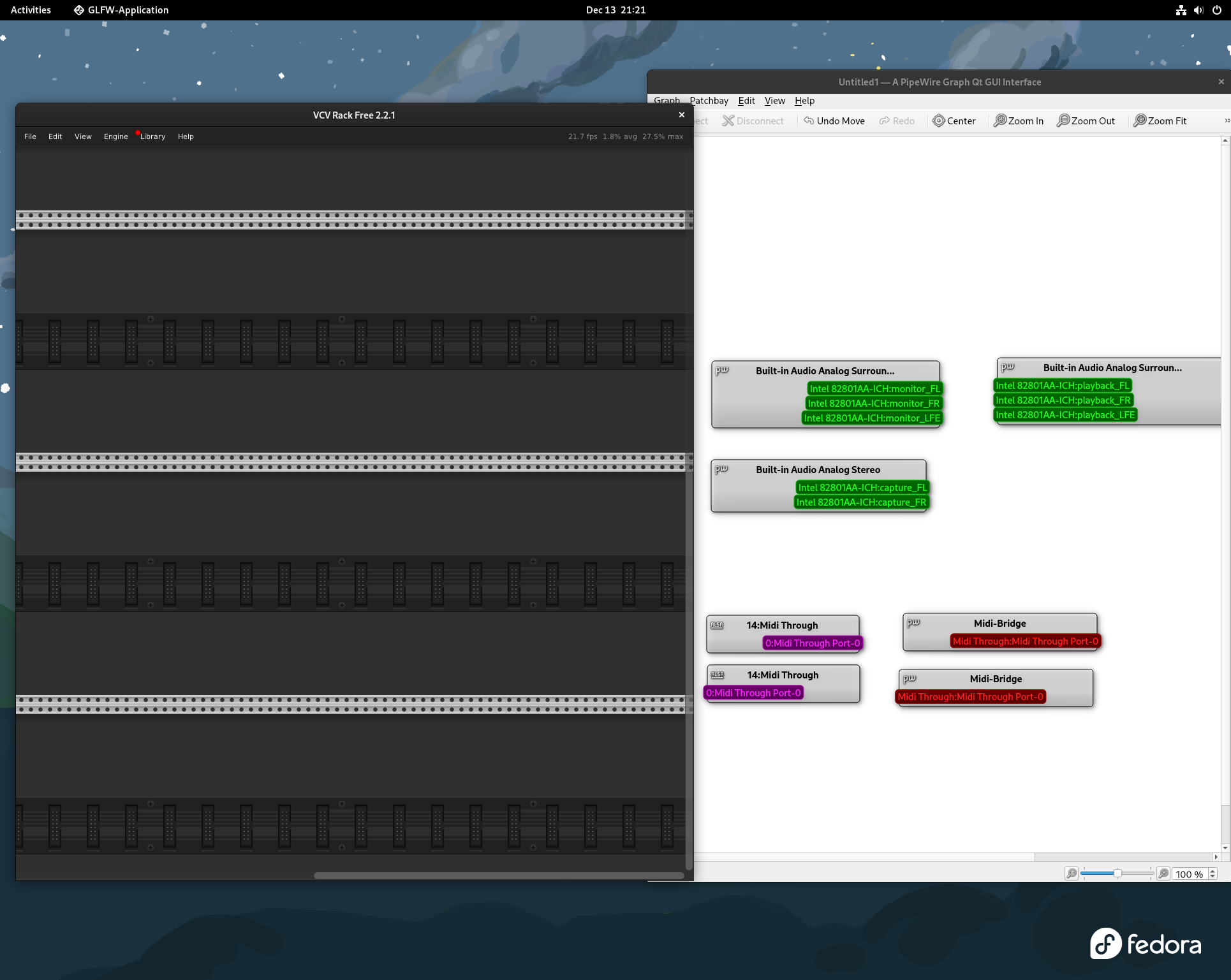Click the pw icon on the lower Midi-Bridge node

pos(910,678)
